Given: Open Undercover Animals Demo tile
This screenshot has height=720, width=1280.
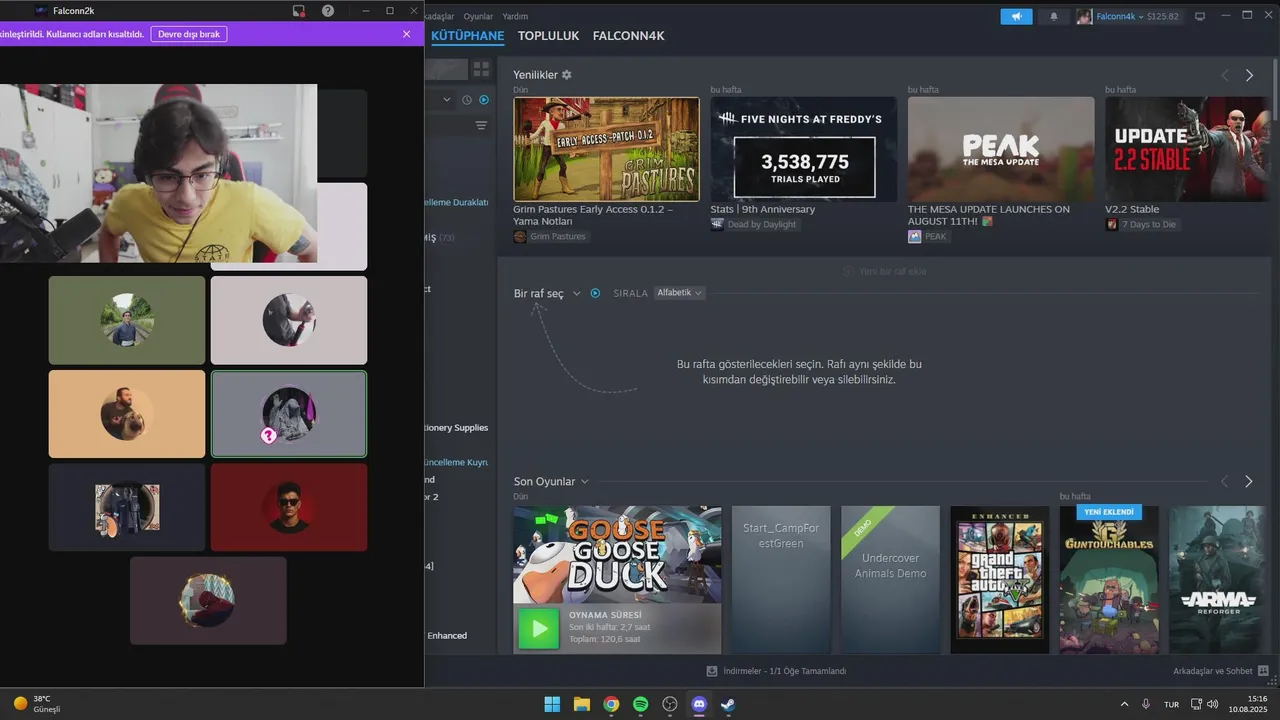Looking at the screenshot, I should tap(891, 580).
